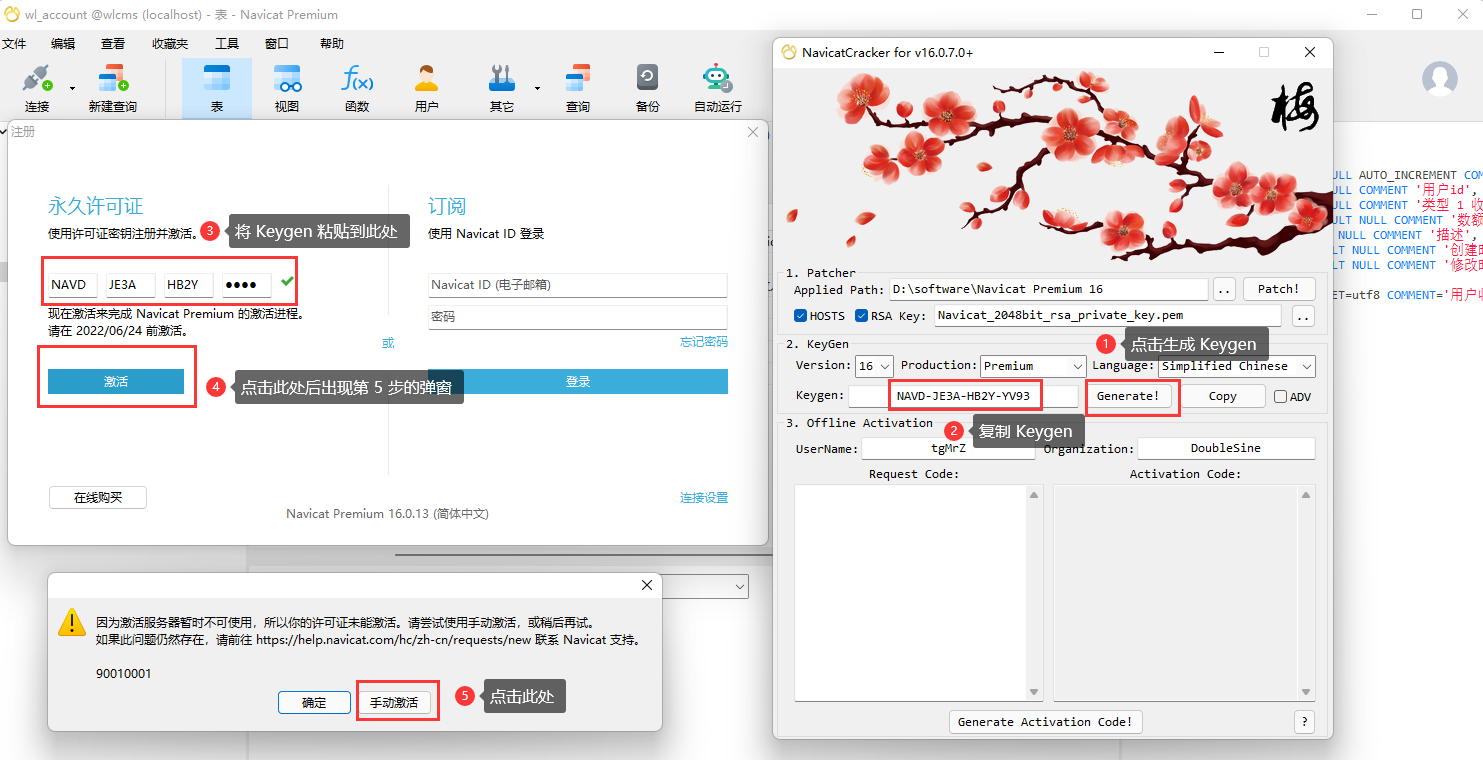Click the RSA Key filename field
Viewport: 1483px width, 760px height.
(1107, 316)
